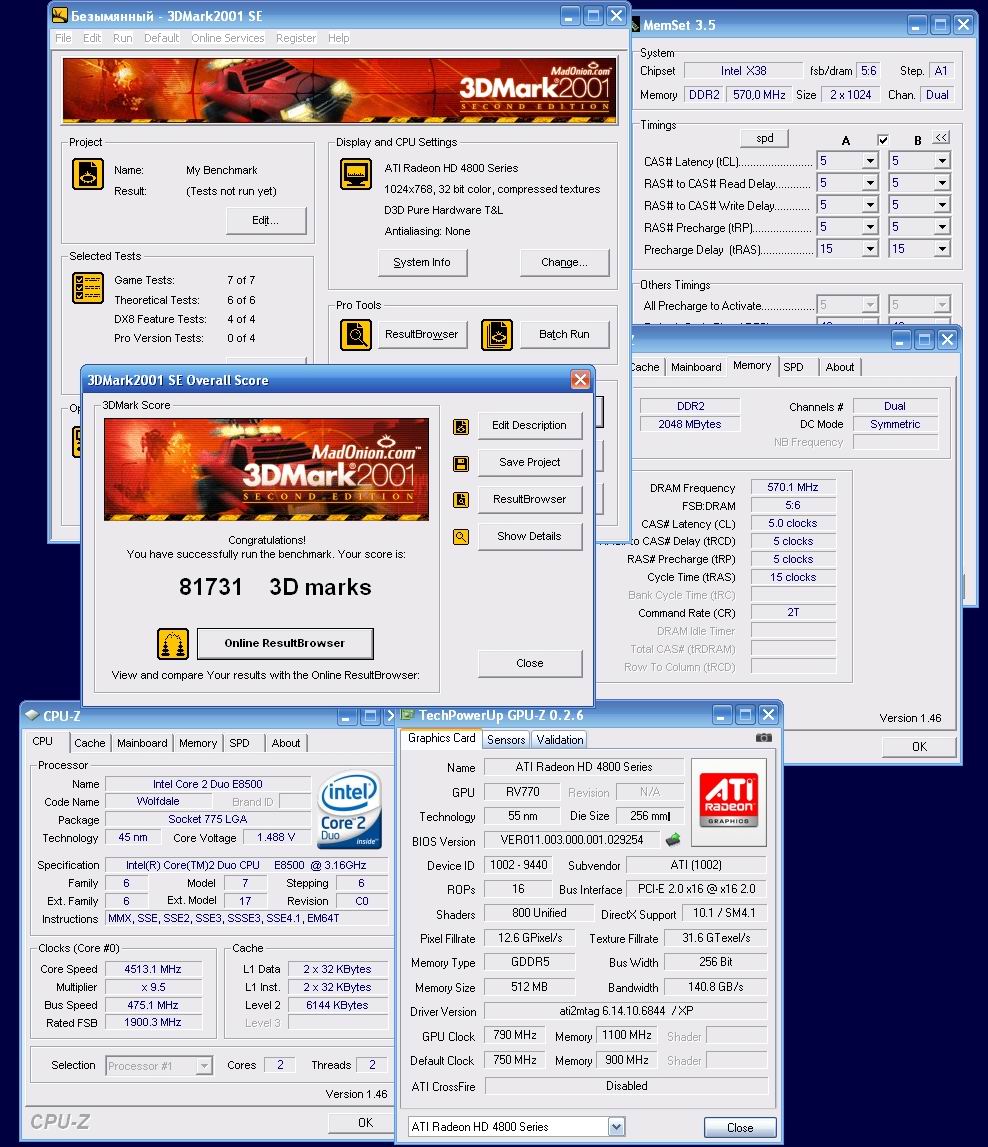Open RAS# to CAS# Read Delay A dropdown
988x1147 pixels.
[x=870, y=183]
